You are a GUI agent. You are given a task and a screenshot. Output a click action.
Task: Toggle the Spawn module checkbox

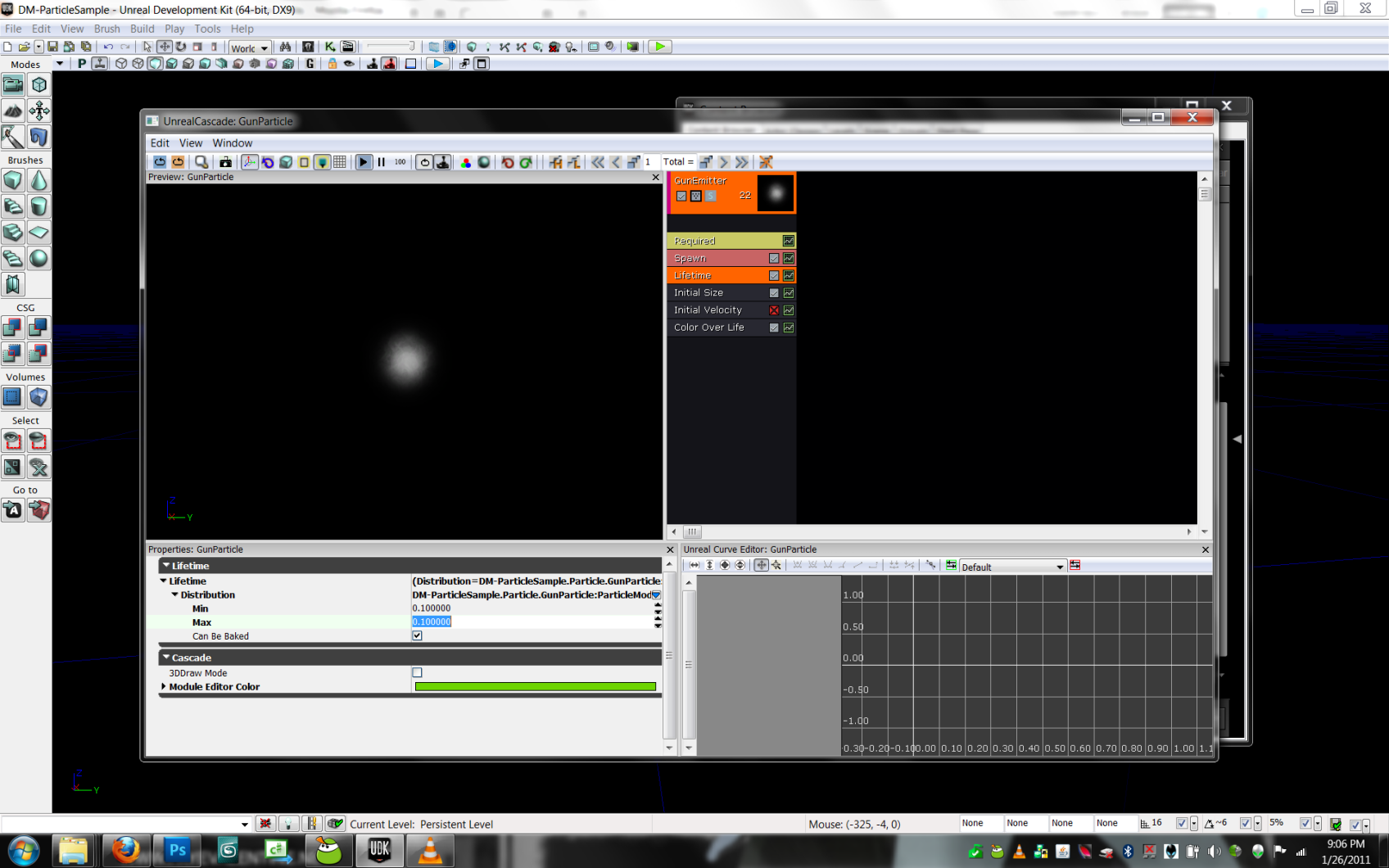(774, 259)
